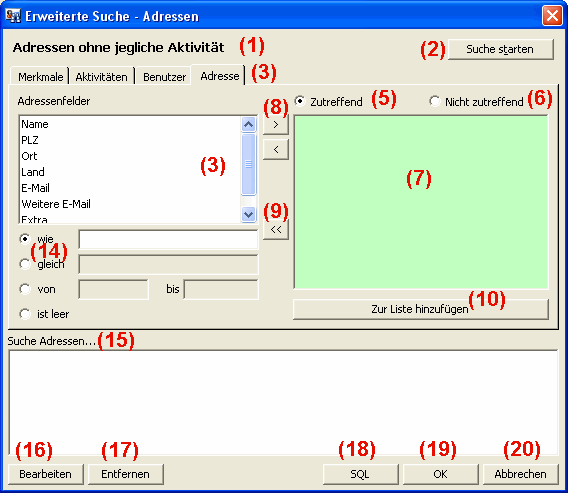Screen dimensions: 568x493
Task: Click the app icon in title bar
Action: tap(13, 16)
